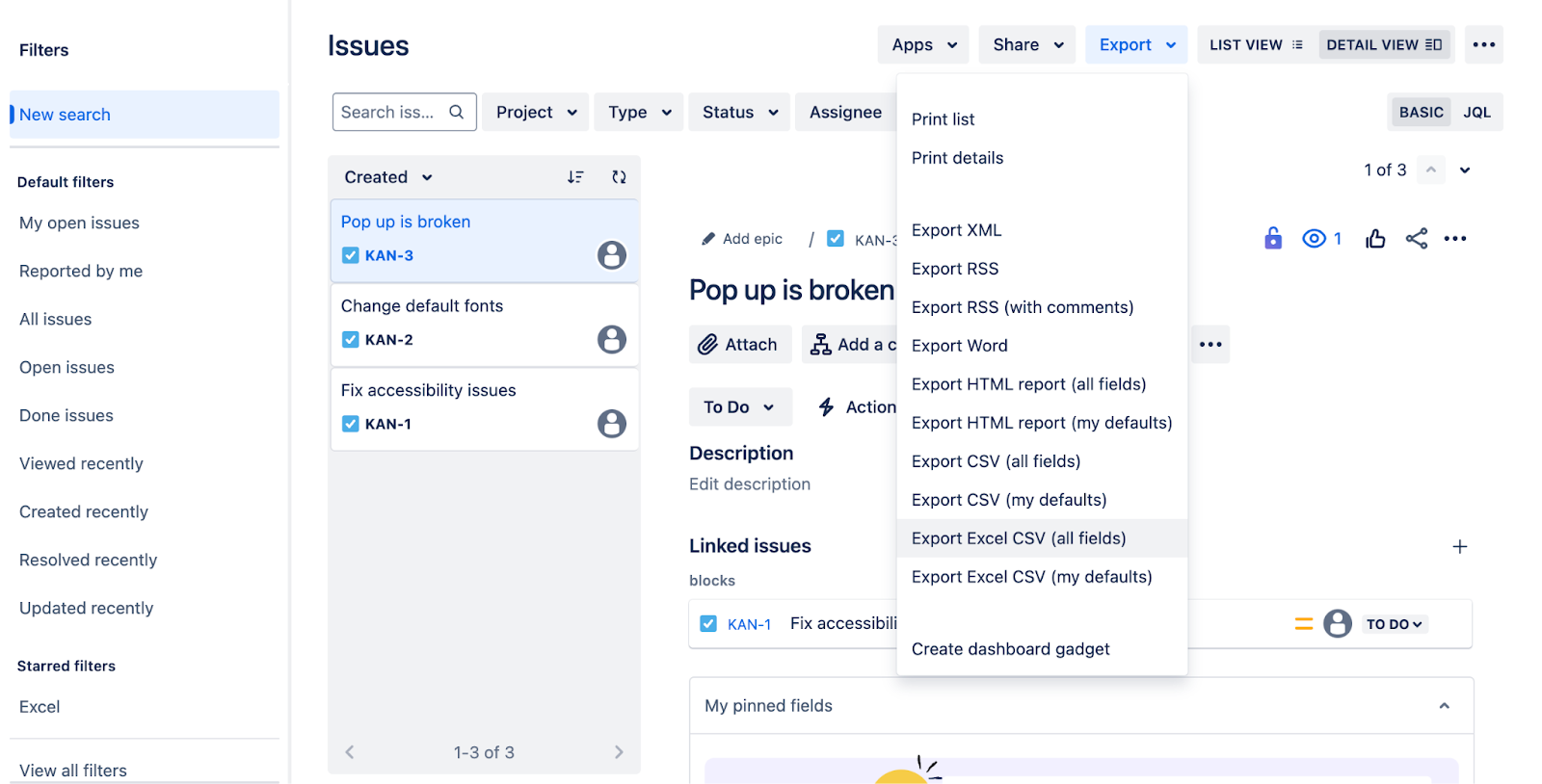The height and width of the screenshot is (784, 1542).
Task: Open the Type filter dropdown
Action: click(639, 112)
